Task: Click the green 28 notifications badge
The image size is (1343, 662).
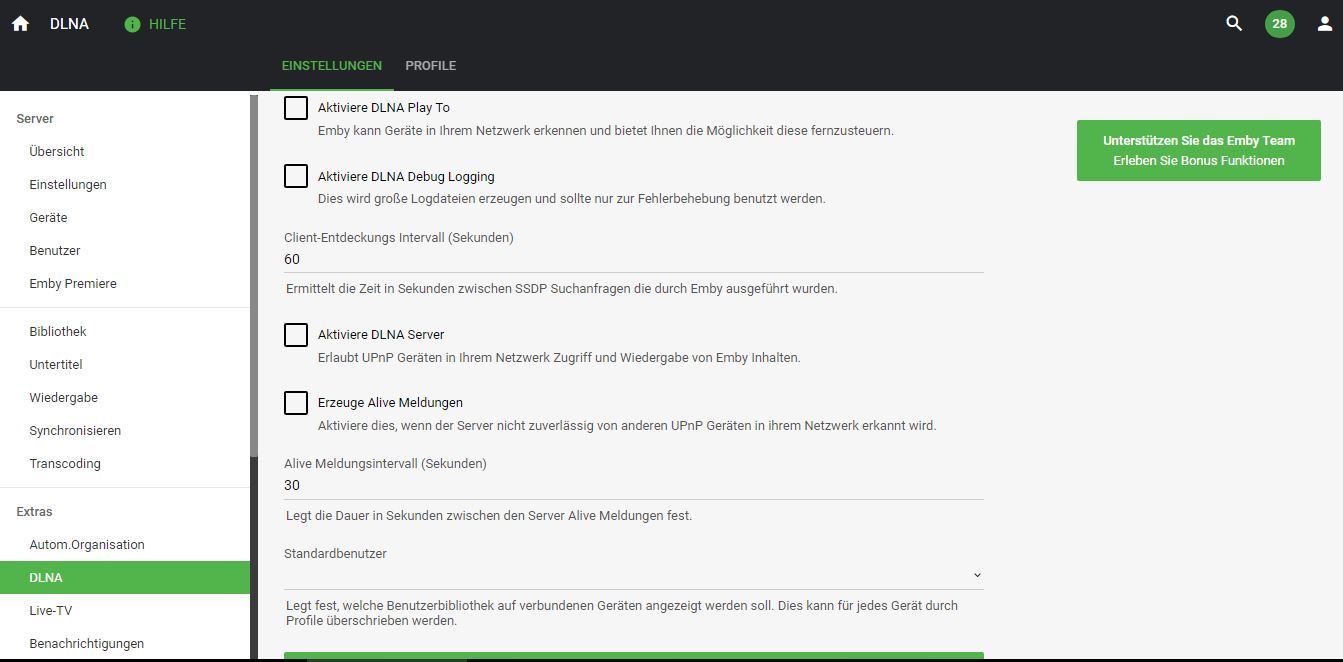Action: click(1279, 24)
